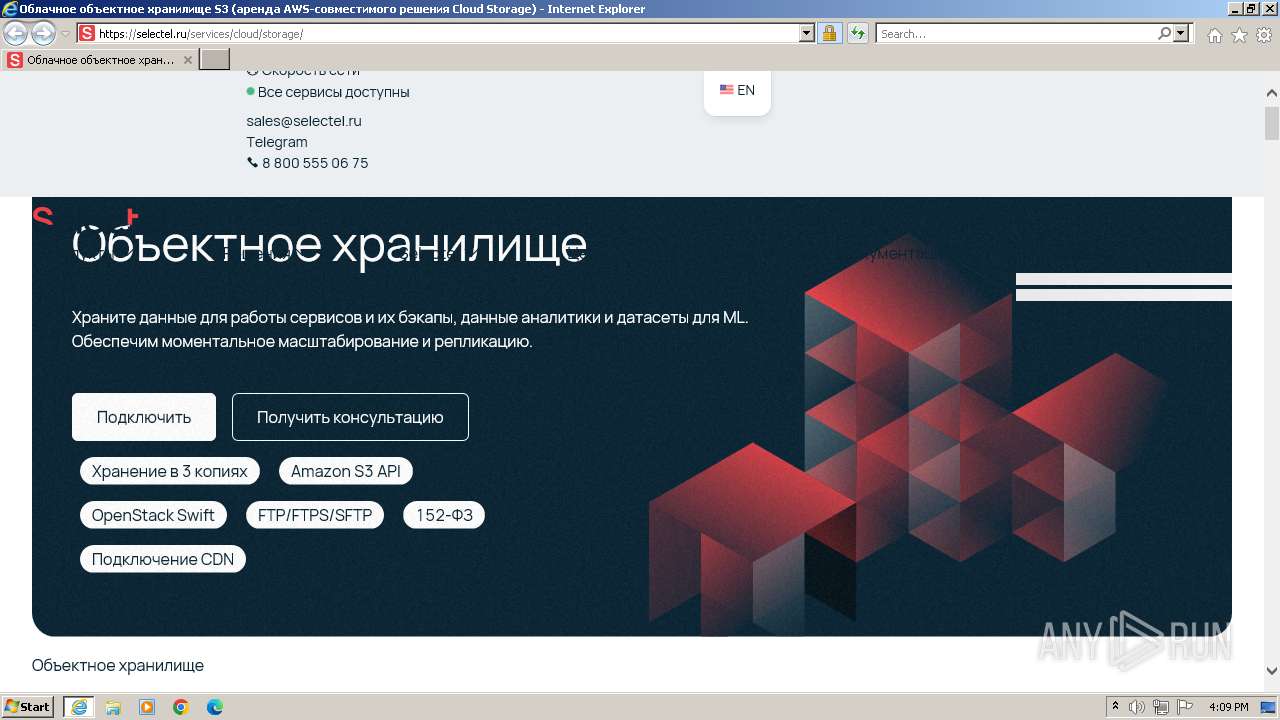The height and width of the screenshot is (720, 1280).
Task: Open the recent pages dropdown arrow
Action: (x=66, y=33)
